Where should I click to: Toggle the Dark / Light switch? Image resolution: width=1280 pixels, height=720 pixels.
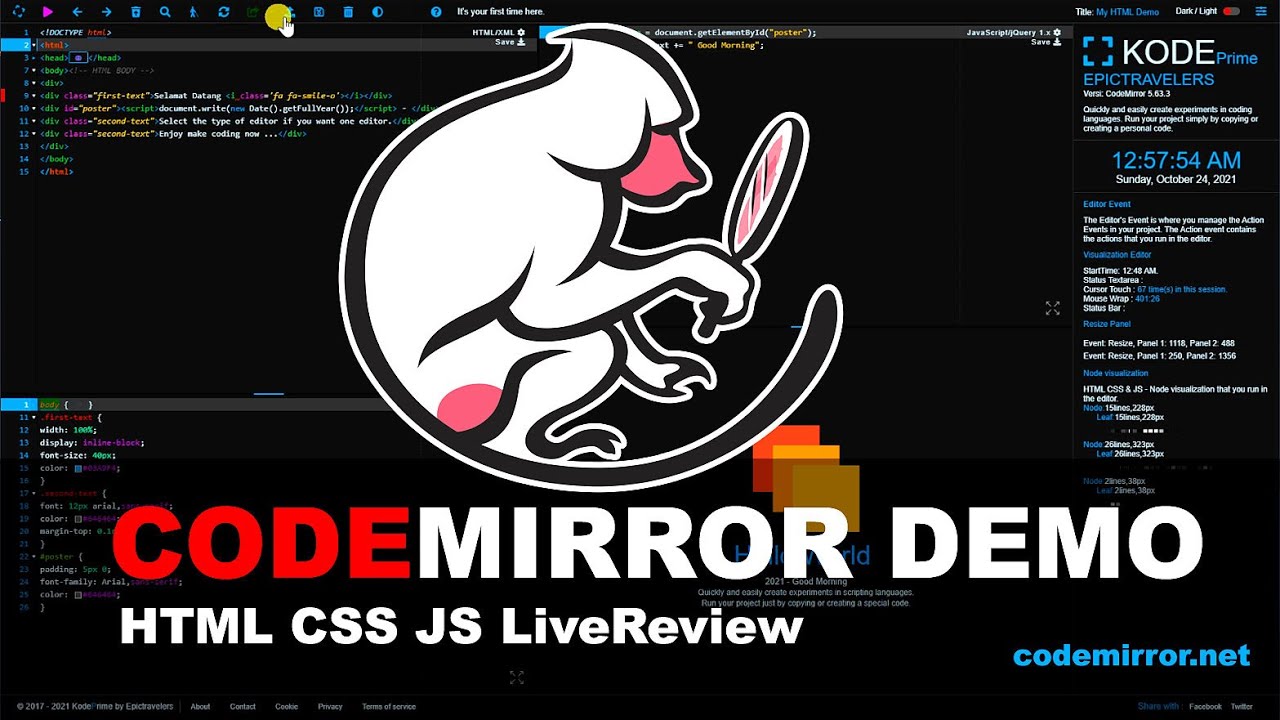pyautogui.click(x=1231, y=12)
